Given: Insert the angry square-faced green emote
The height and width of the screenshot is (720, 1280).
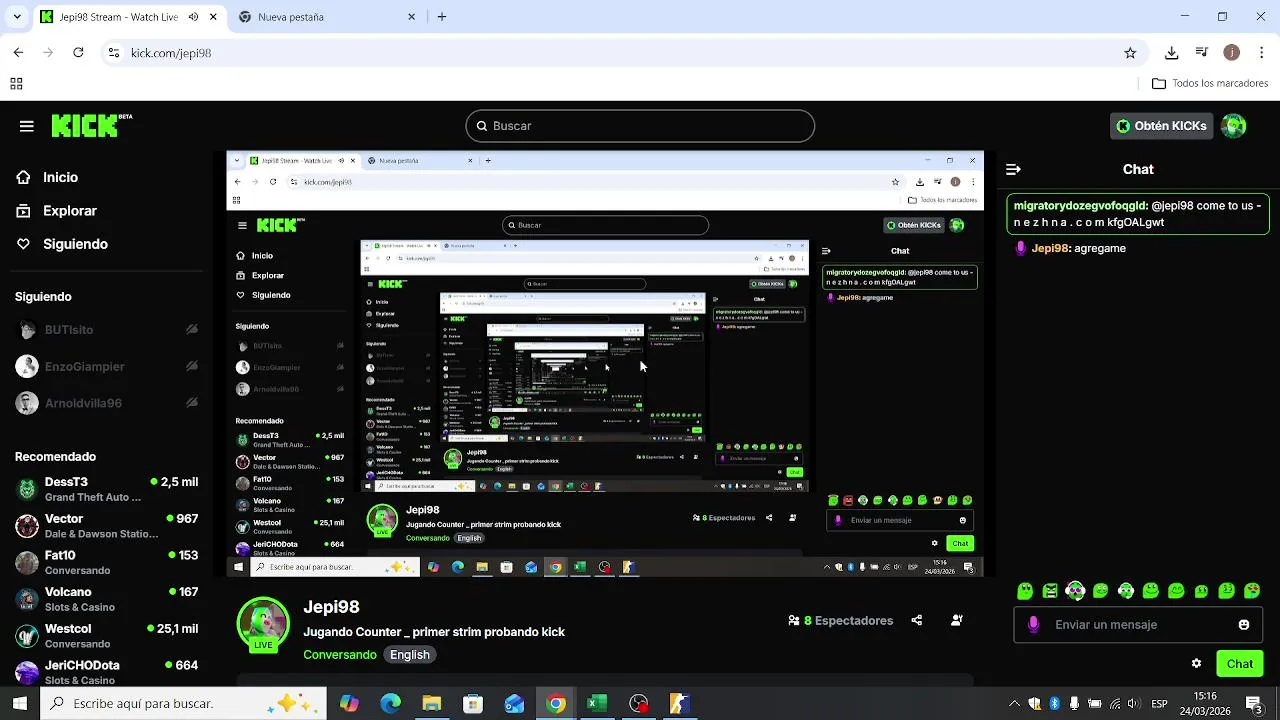Looking at the screenshot, I should point(1050,591).
